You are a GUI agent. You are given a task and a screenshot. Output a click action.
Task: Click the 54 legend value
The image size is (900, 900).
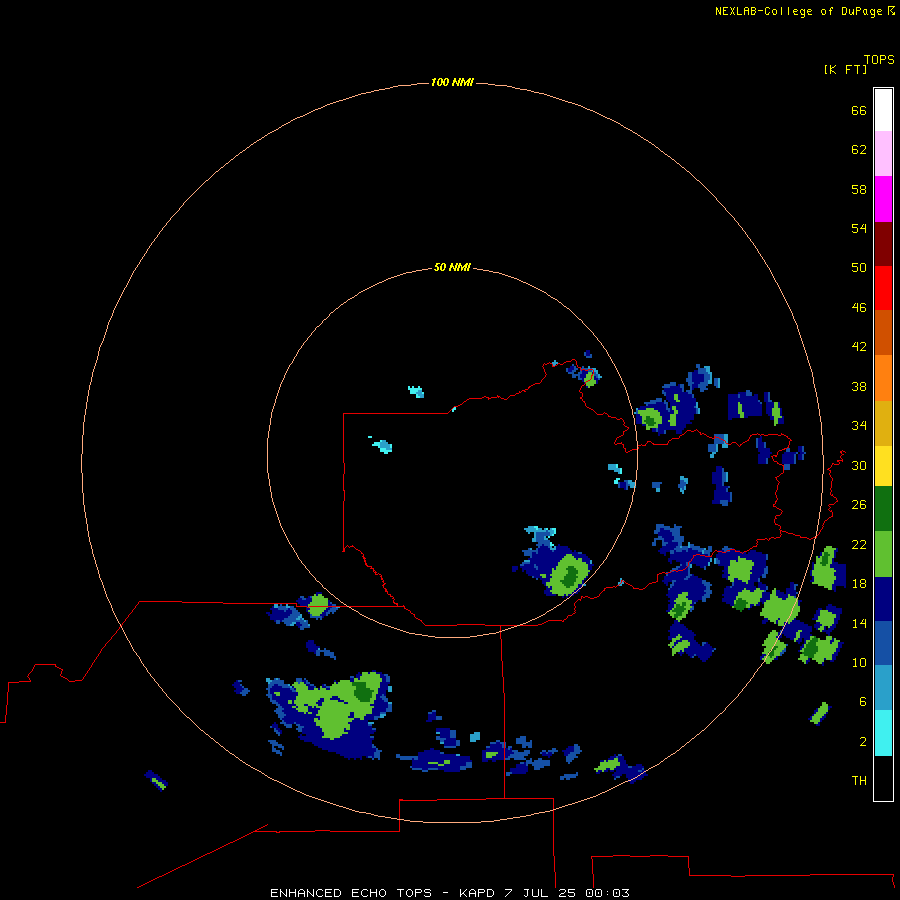coord(859,228)
